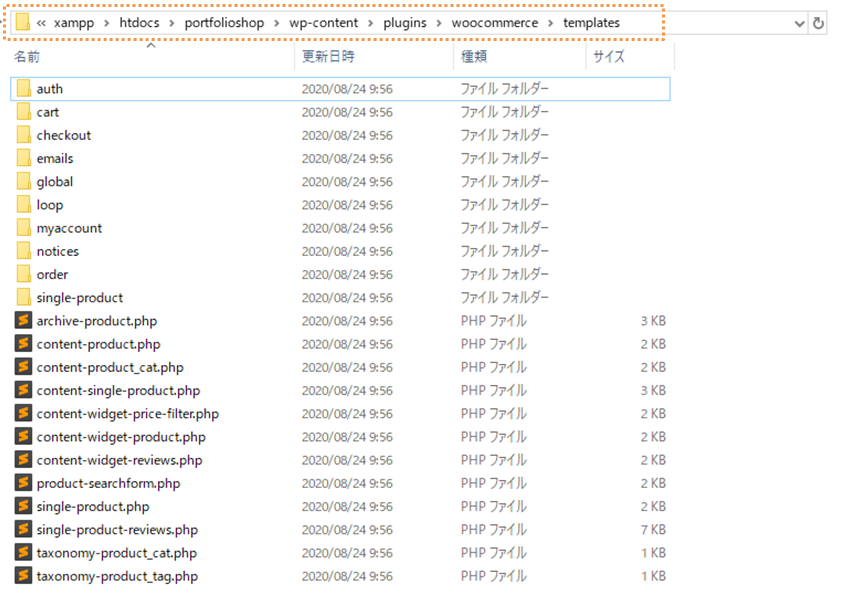Refresh the folder with the reload button

[818, 23]
